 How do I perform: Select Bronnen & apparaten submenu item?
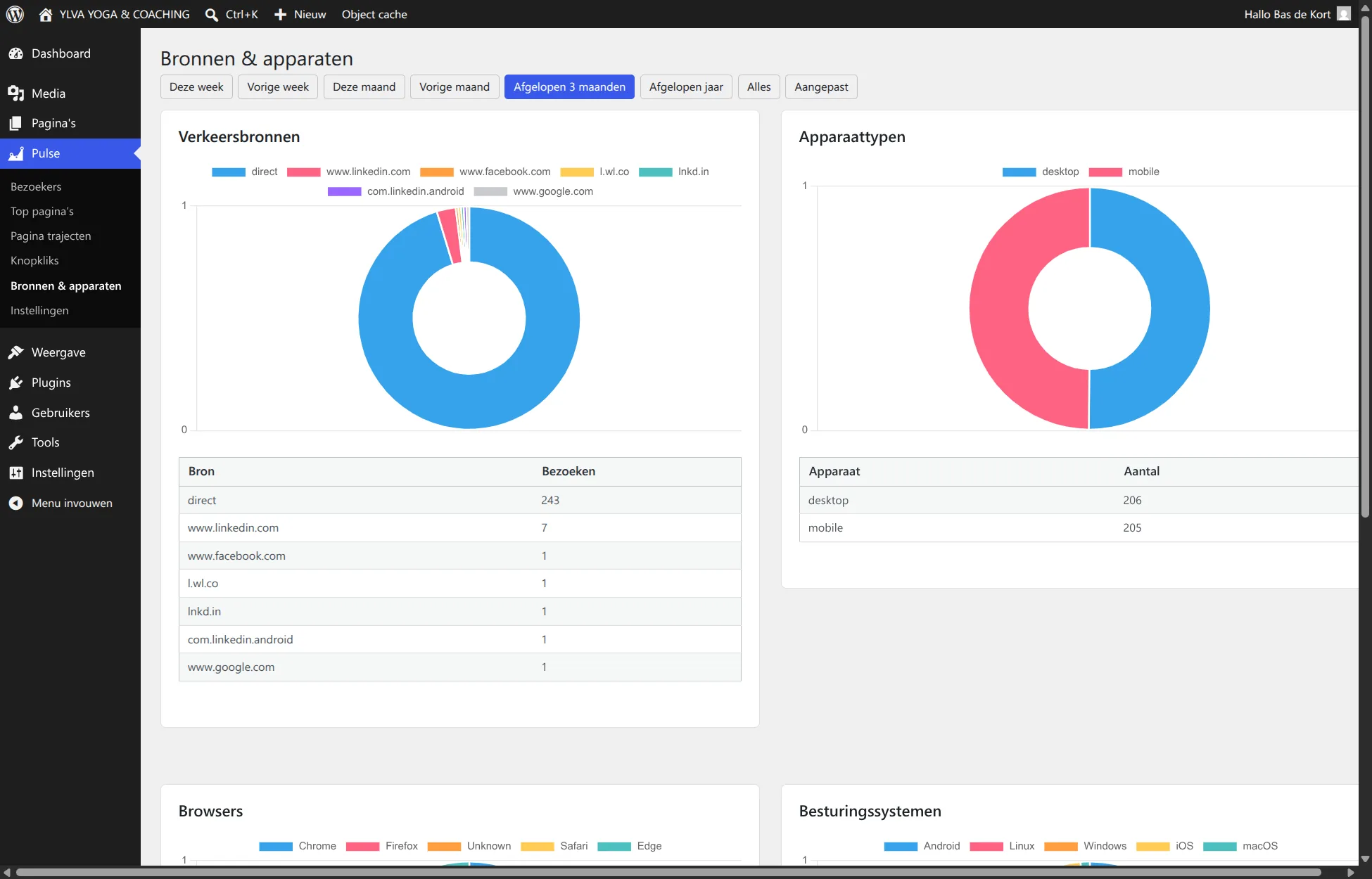point(66,285)
